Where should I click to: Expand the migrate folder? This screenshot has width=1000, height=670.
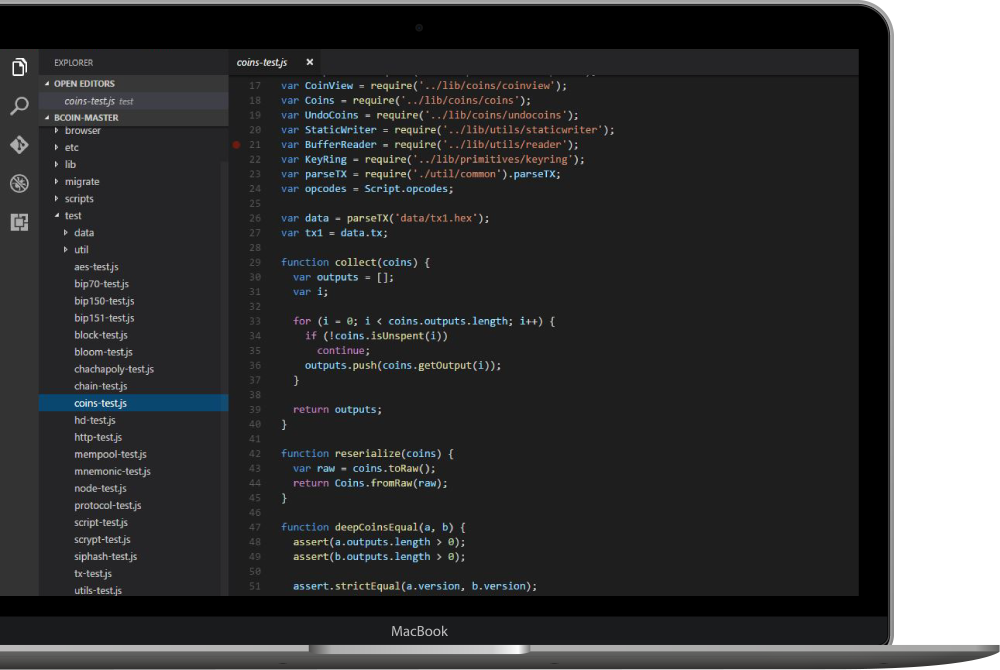click(81, 181)
